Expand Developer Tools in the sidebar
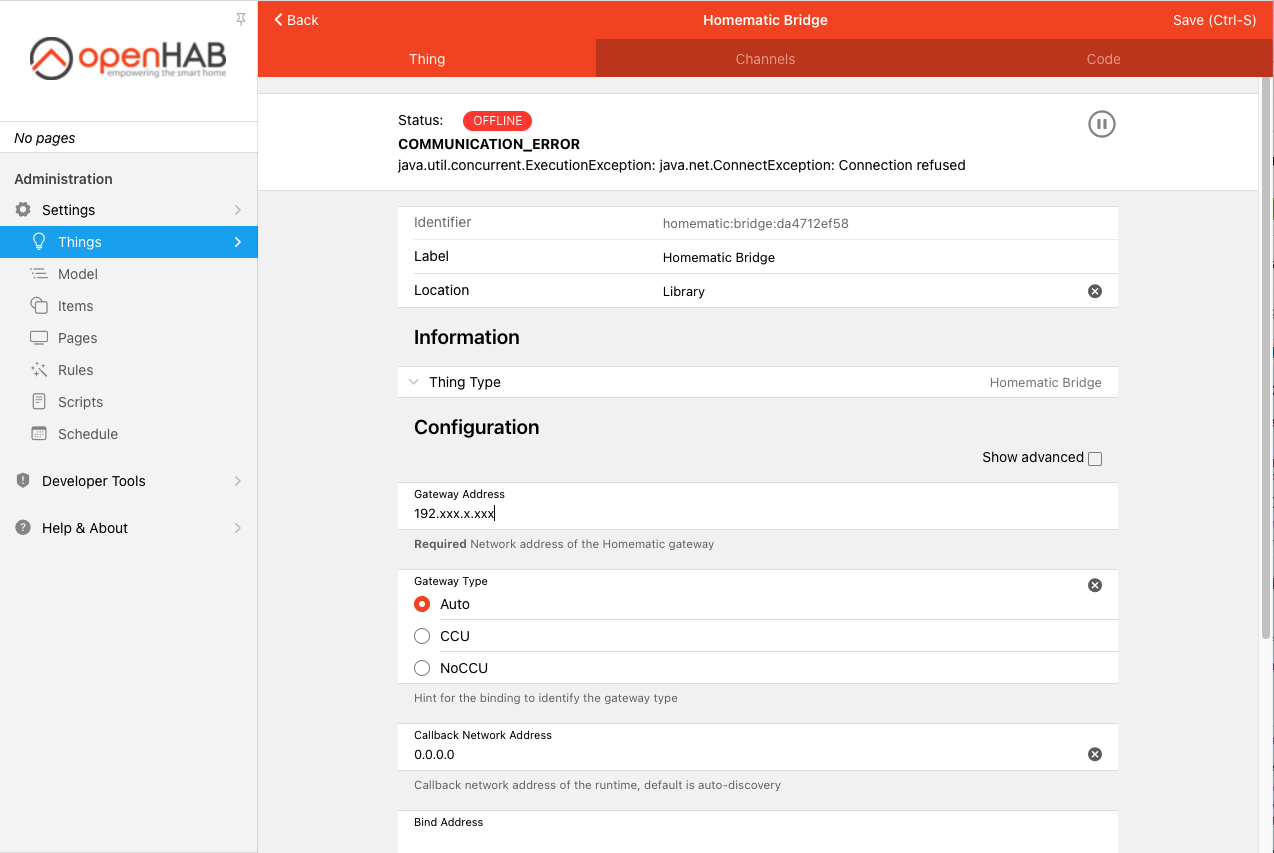The height and width of the screenshot is (853, 1274). point(129,481)
